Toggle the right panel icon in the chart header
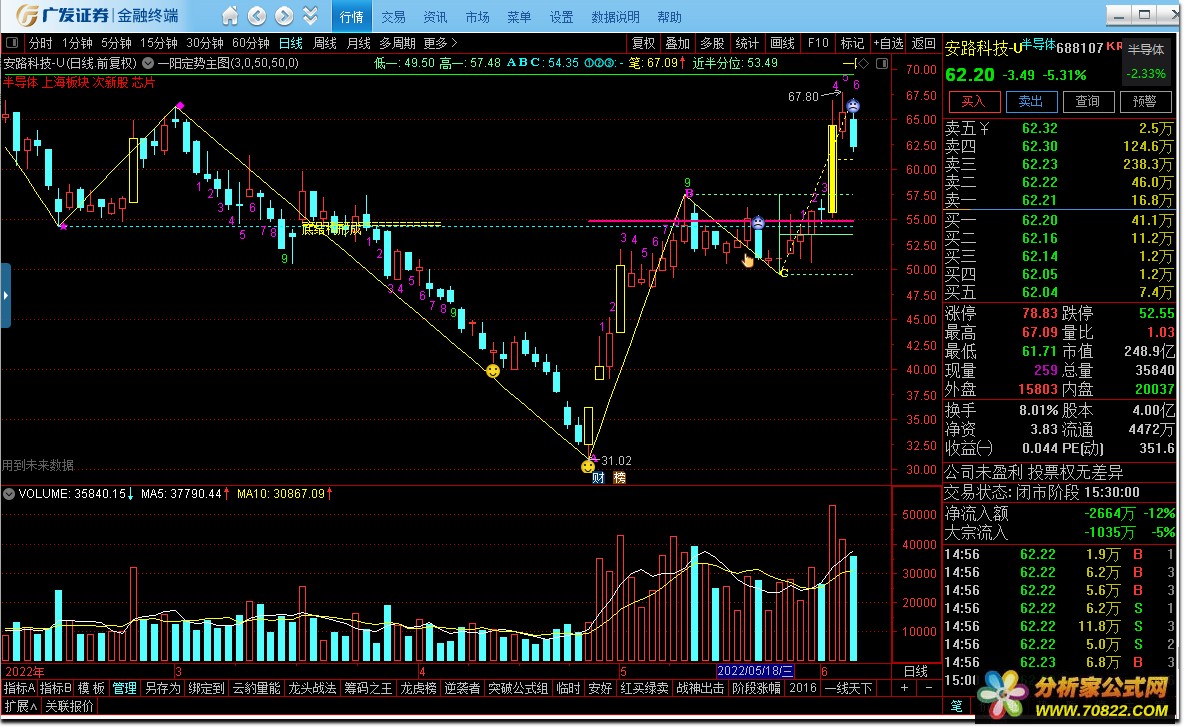The width and height of the screenshot is (1185, 727). pos(881,63)
